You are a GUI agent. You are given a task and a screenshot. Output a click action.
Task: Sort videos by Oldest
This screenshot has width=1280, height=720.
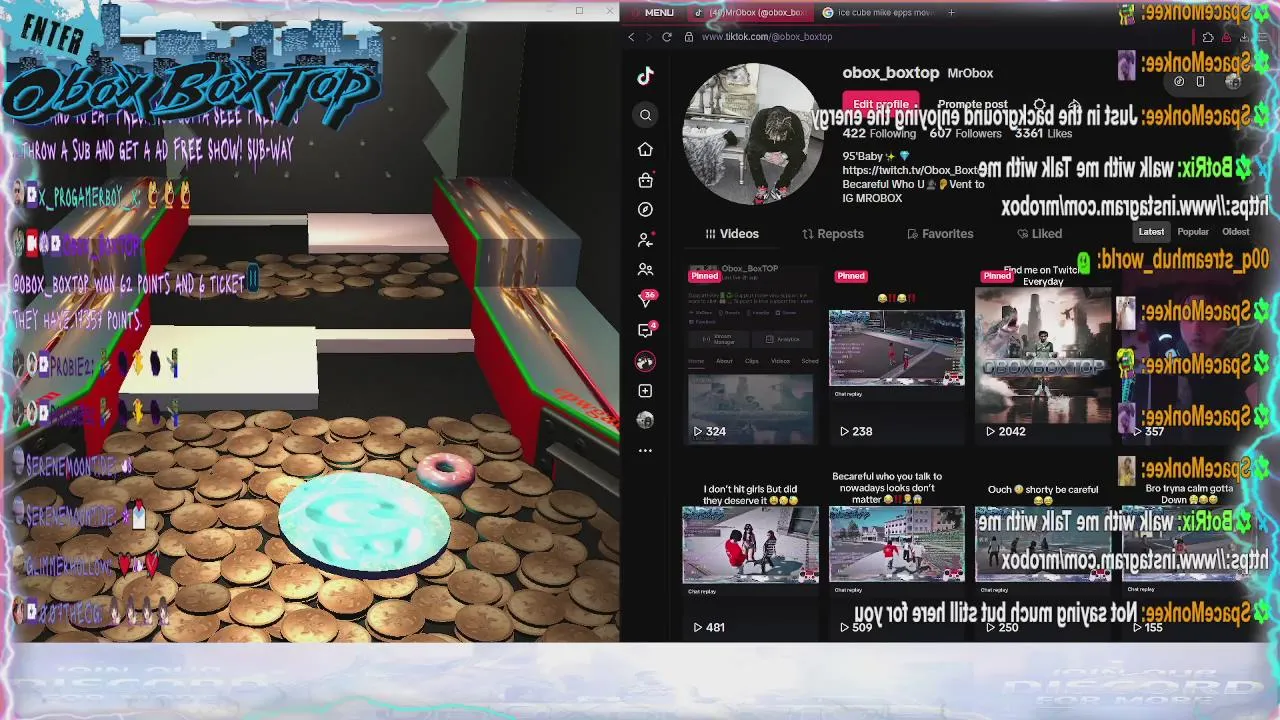(1235, 232)
